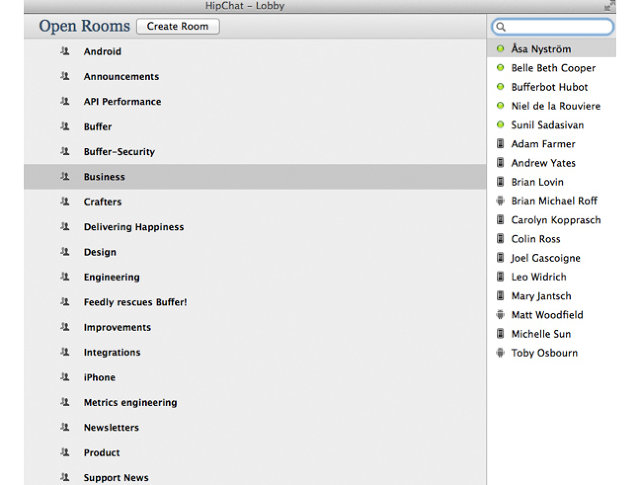
Task: Click the Android icon beside Brian Michael Roff
Action: pyautogui.click(x=500, y=201)
